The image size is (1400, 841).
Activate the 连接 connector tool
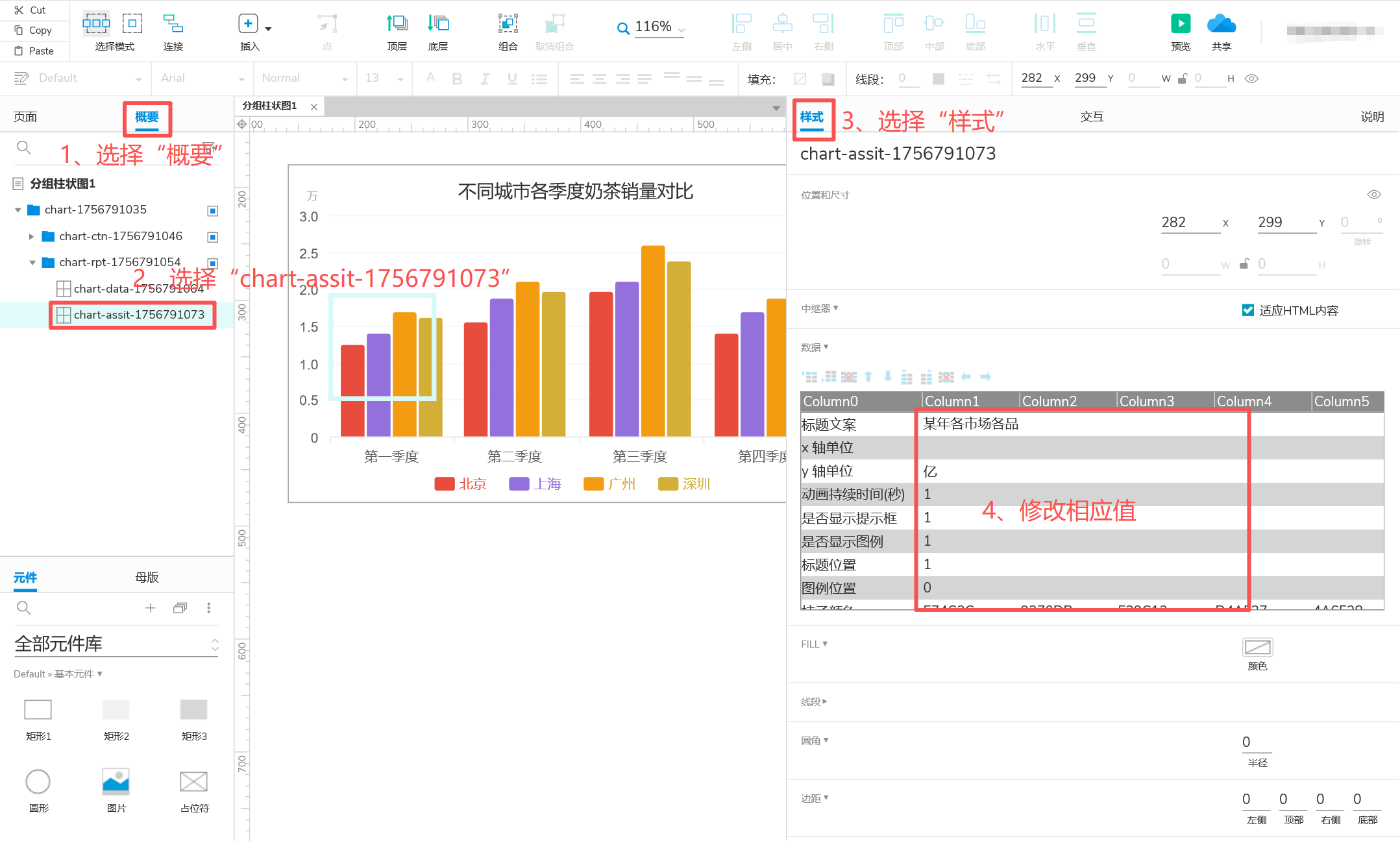(x=173, y=23)
